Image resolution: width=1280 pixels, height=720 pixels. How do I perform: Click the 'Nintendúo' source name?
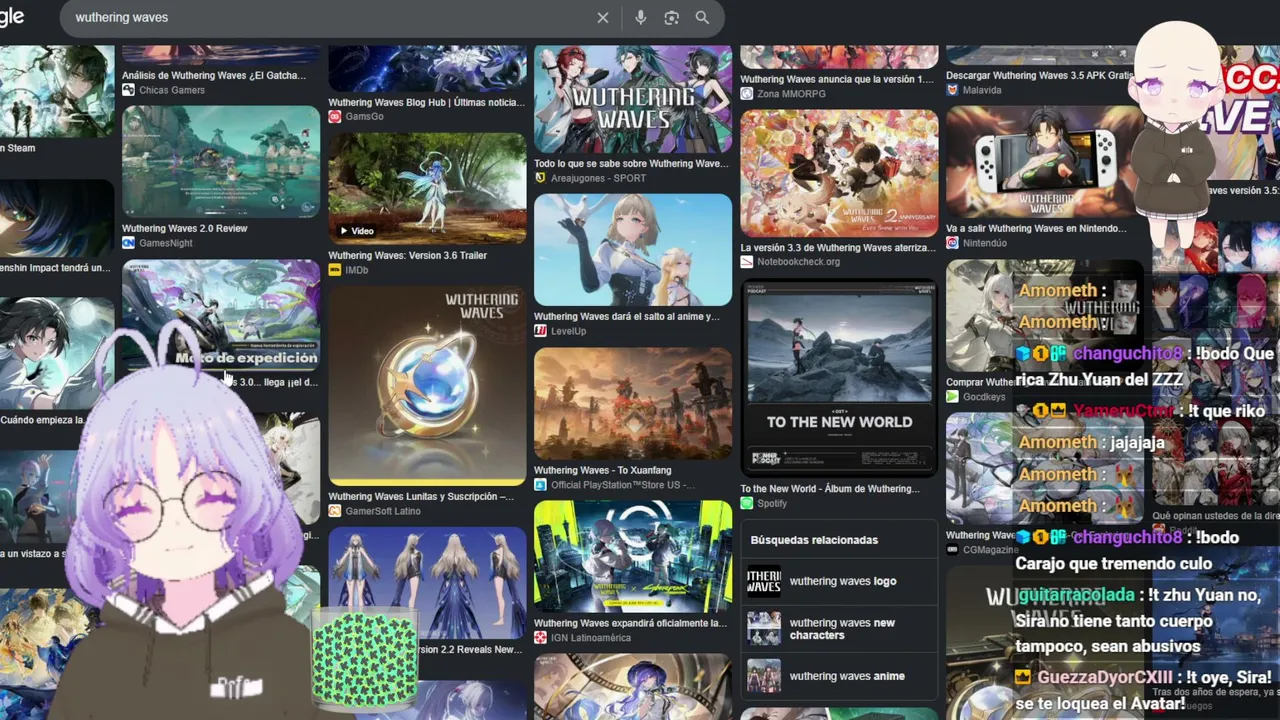coord(985,243)
